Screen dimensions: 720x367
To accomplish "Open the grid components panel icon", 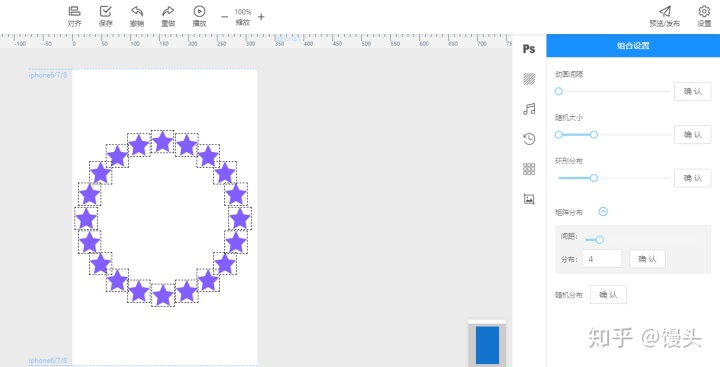I will tap(529, 169).
